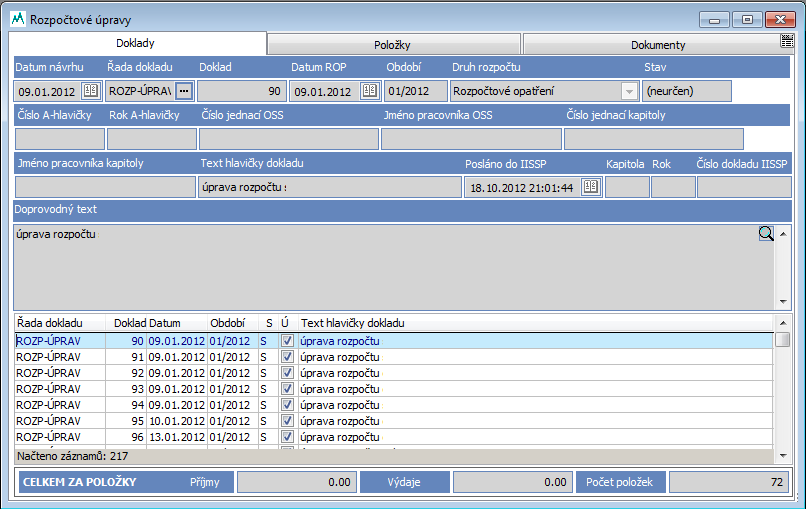
Task: Open calendar for Posláno do IISSP
Action: tap(590, 187)
